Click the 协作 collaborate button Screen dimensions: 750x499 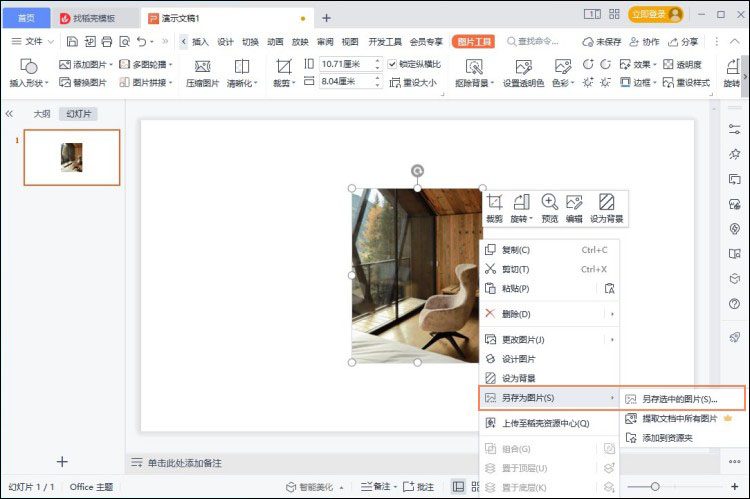(x=644, y=42)
